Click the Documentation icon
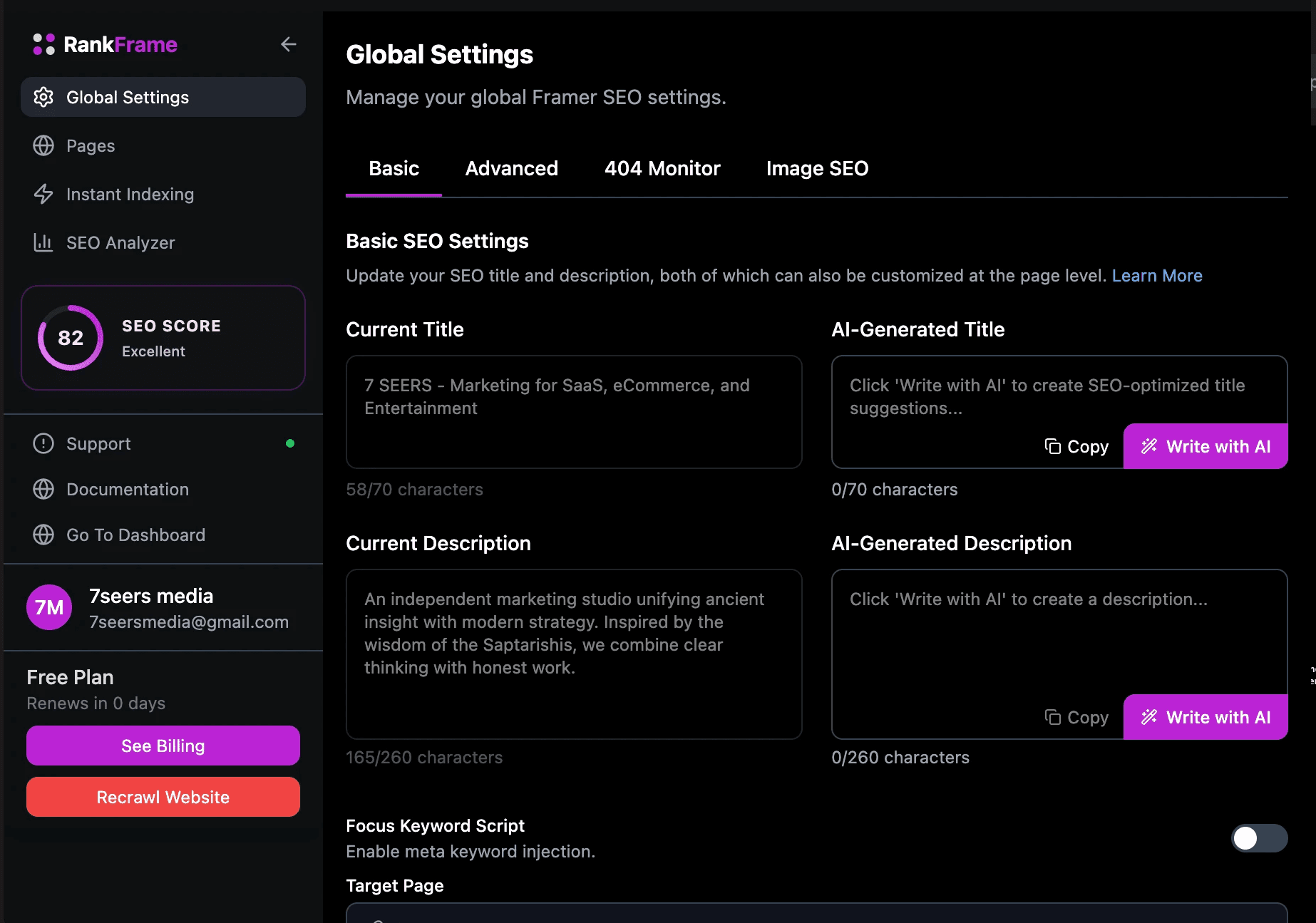 pos(43,489)
